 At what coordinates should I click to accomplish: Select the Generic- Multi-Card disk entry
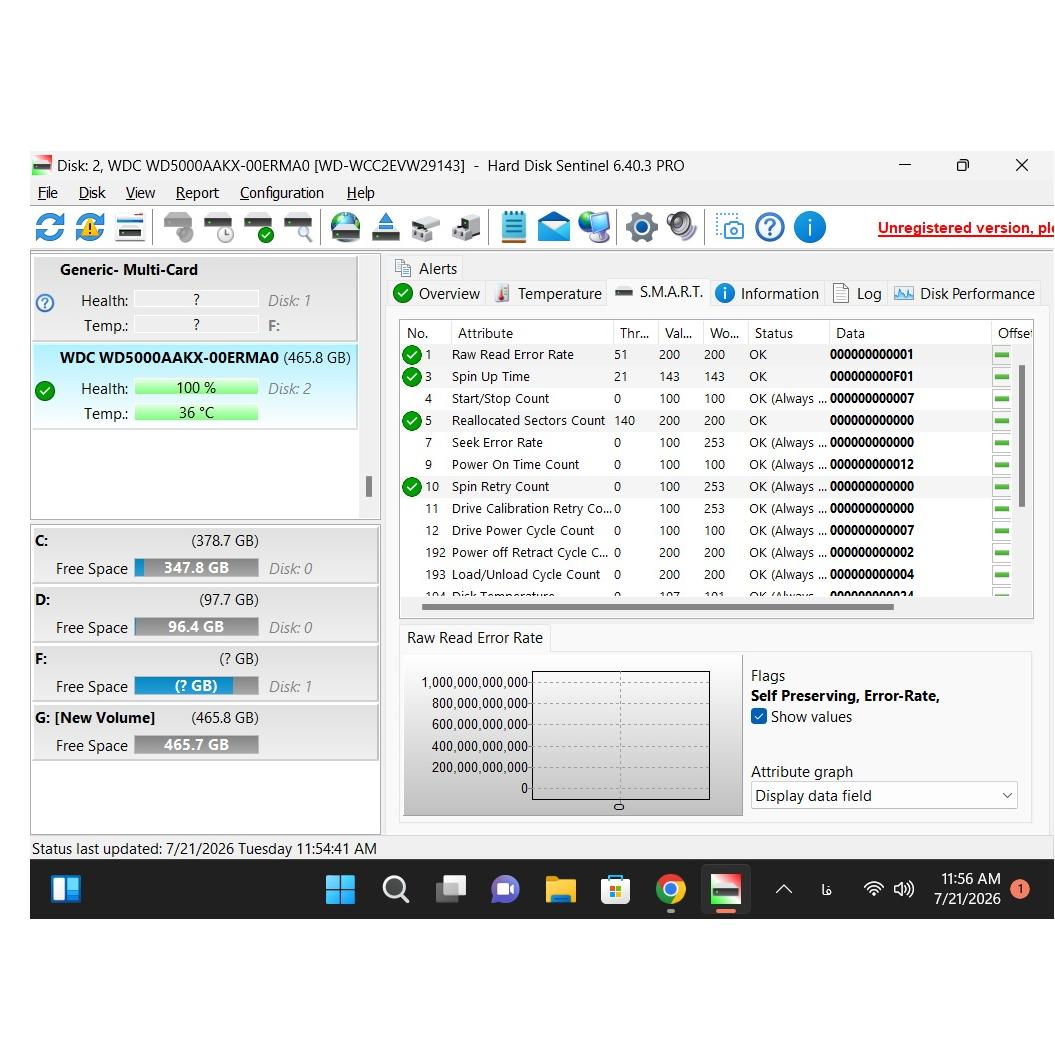pyautogui.click(x=195, y=298)
